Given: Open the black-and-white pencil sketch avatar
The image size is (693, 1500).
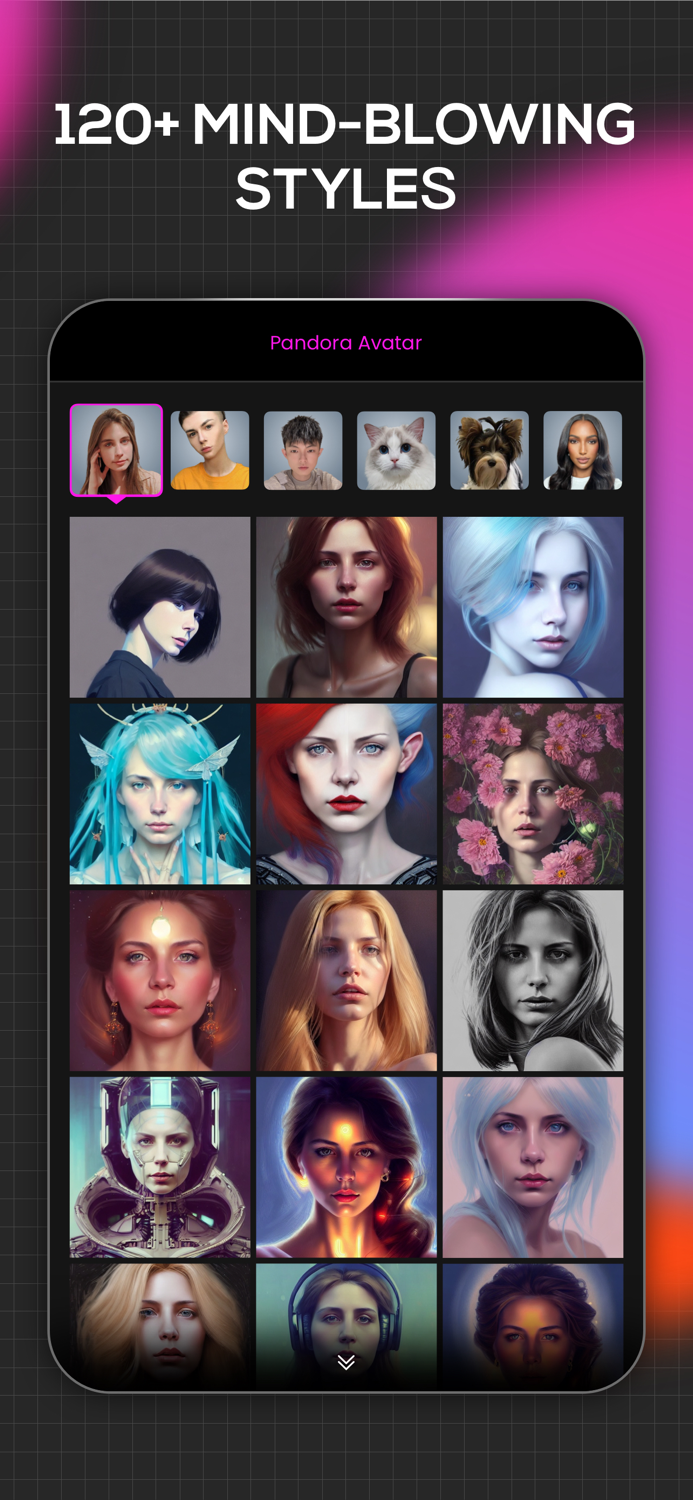Looking at the screenshot, I should pyautogui.click(x=533, y=981).
